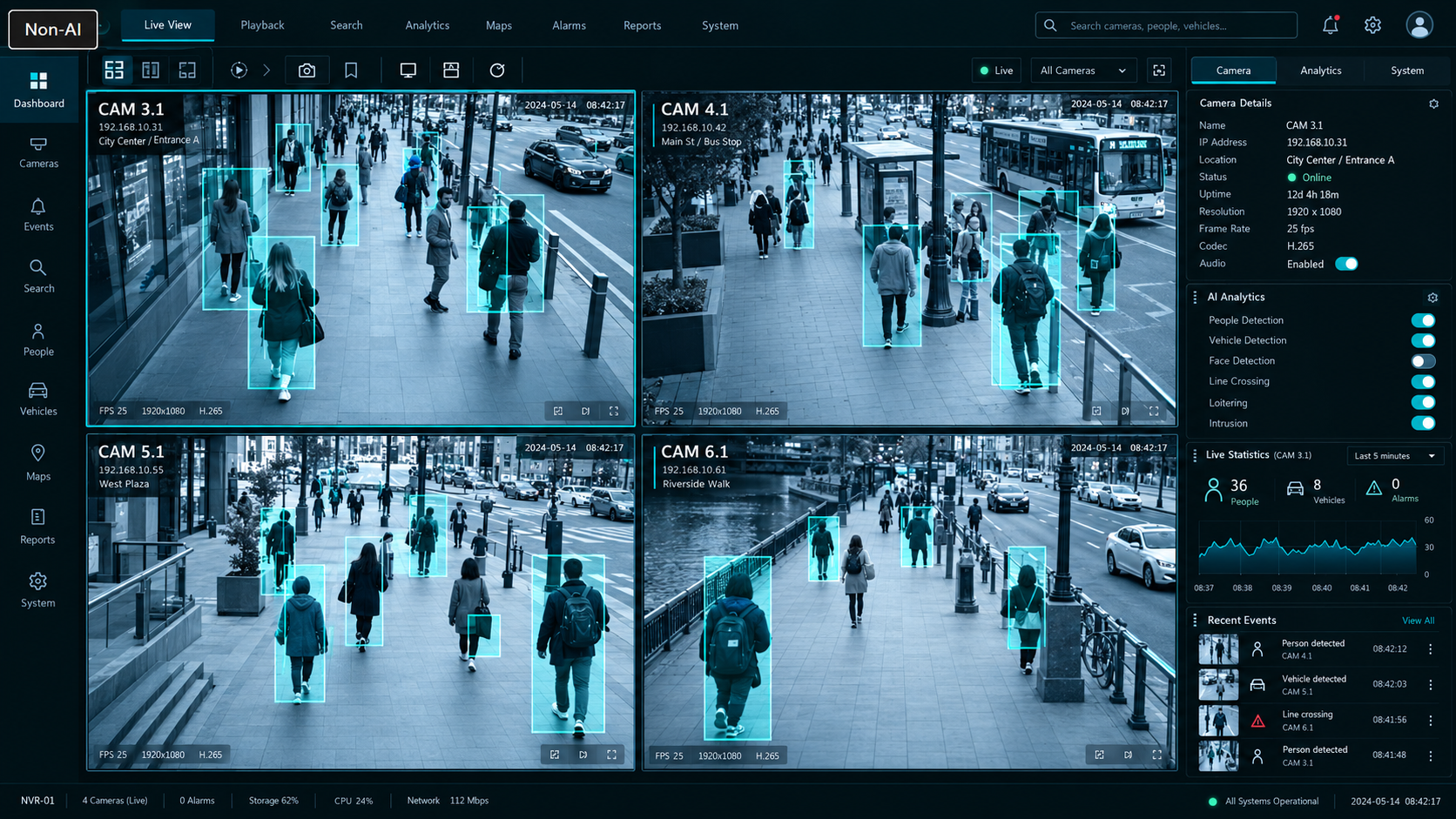Open the System gear in sidebar
Image resolution: width=1456 pixels, height=819 pixels.
38,590
